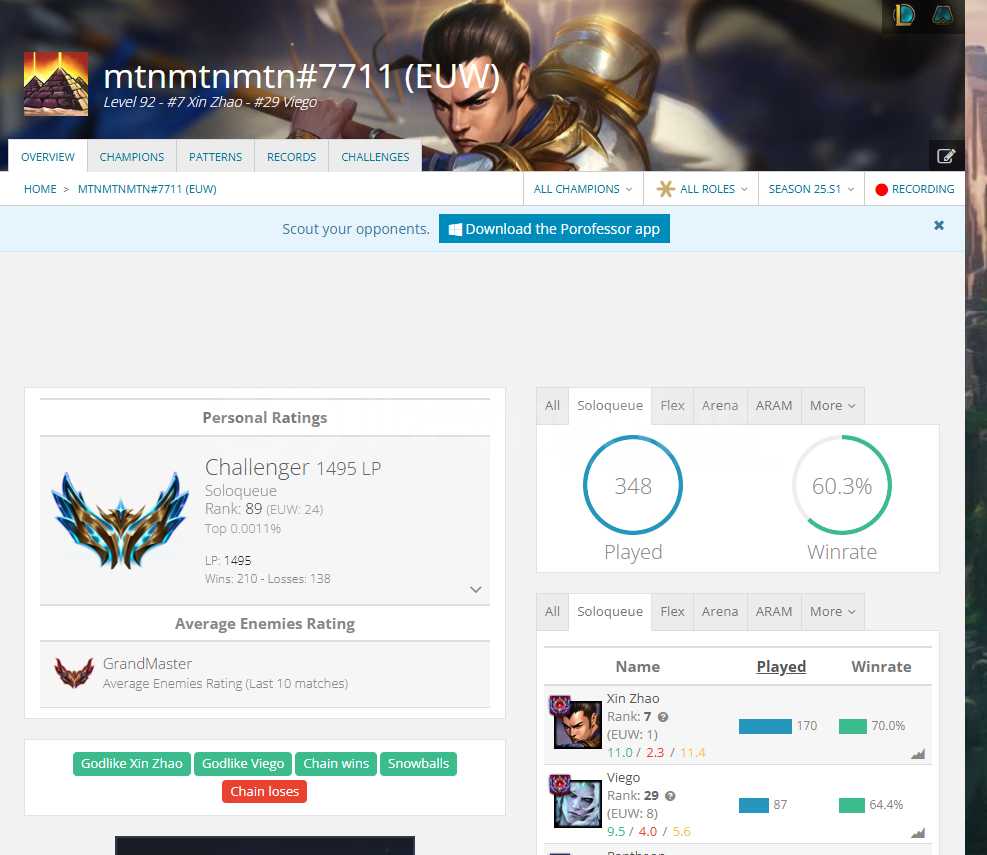The image size is (987, 855).
Task: Select Arena tab above the Winrate circle
Action: point(720,405)
